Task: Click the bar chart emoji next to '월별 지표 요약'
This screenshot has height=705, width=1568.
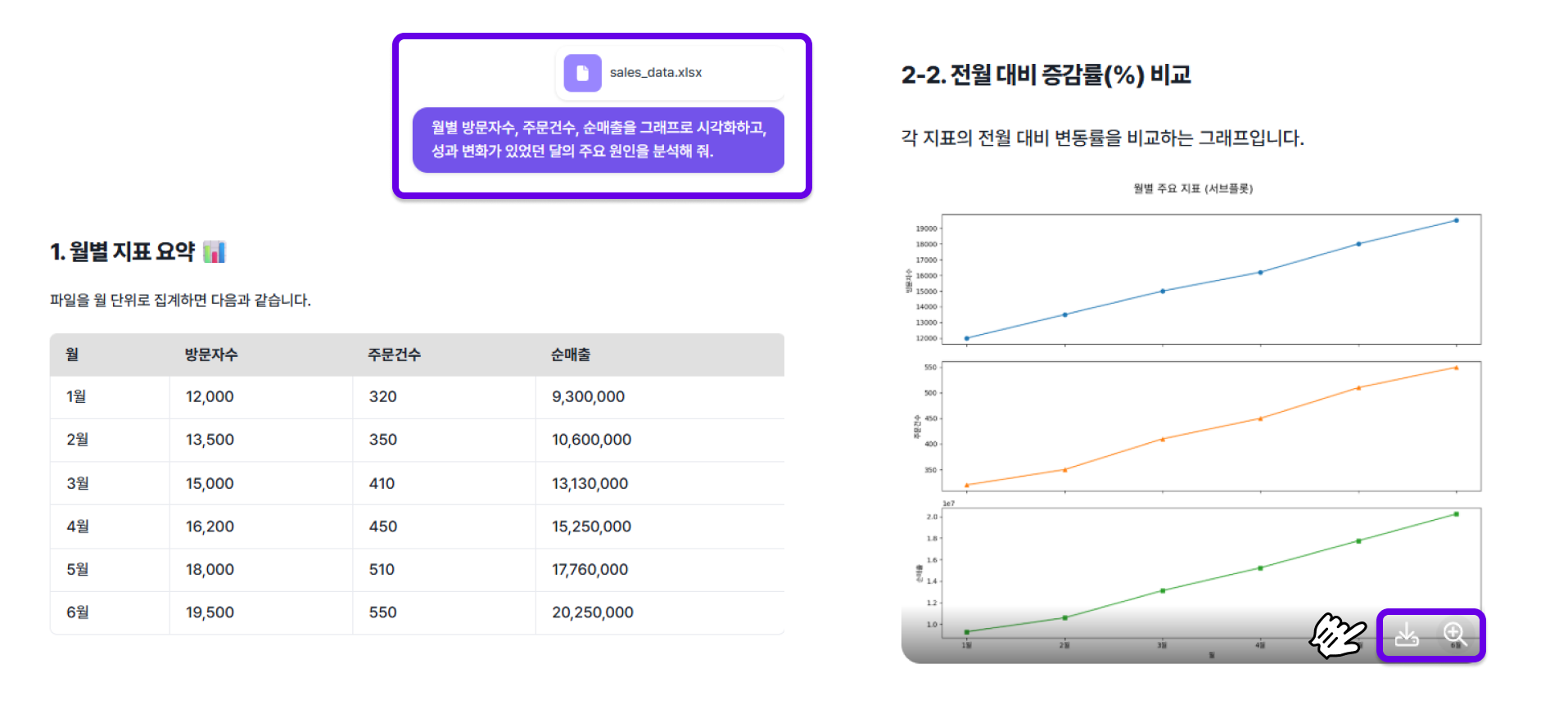Action: click(x=214, y=252)
